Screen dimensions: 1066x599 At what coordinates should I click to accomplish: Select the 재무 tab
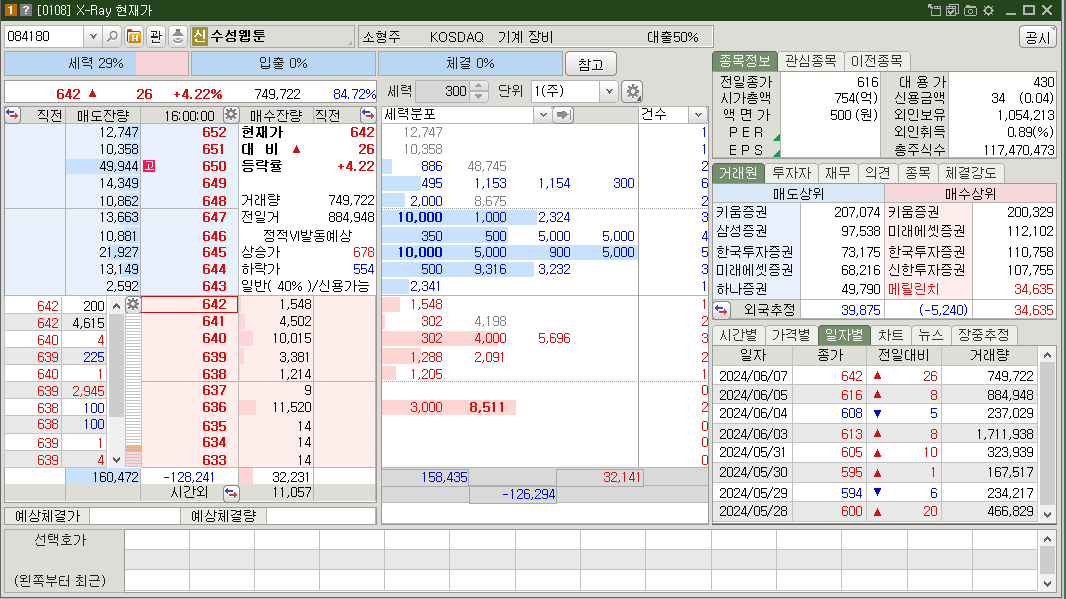pyautogui.click(x=838, y=173)
